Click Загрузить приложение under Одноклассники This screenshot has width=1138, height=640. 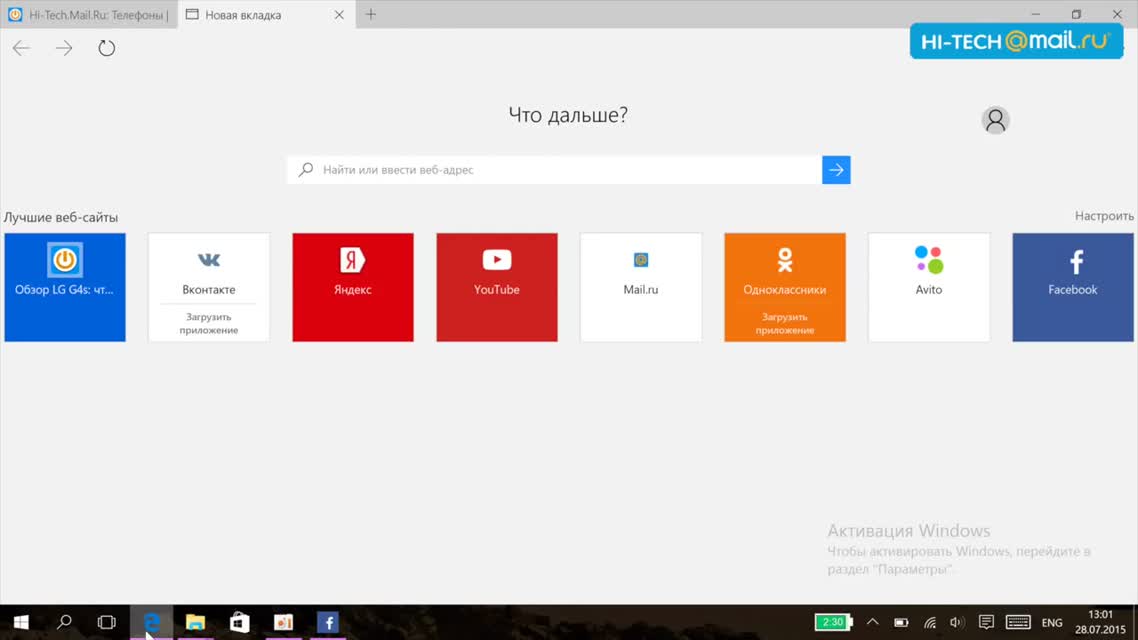tap(785, 324)
